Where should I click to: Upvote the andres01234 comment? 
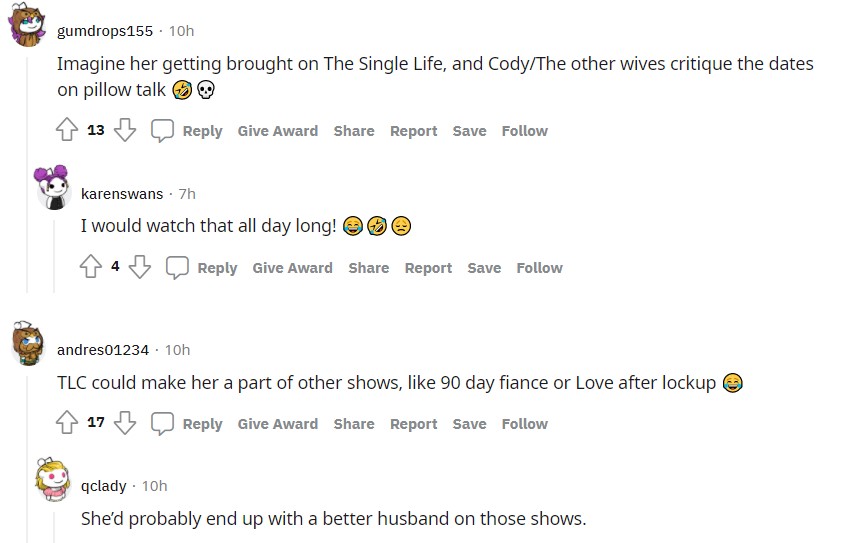[x=67, y=423]
